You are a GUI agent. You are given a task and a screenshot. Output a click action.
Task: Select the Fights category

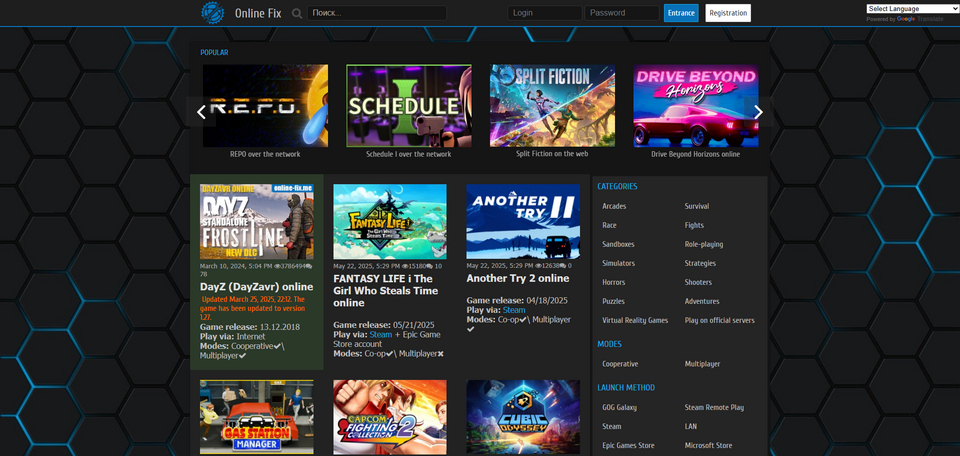(x=694, y=225)
